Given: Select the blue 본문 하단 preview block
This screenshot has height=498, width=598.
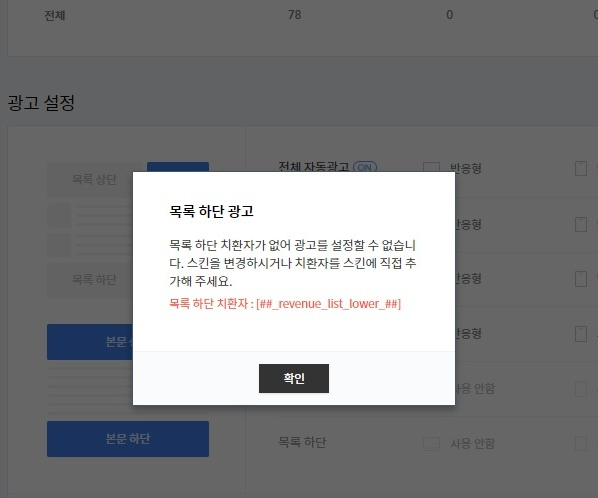Looking at the screenshot, I should [x=128, y=439].
